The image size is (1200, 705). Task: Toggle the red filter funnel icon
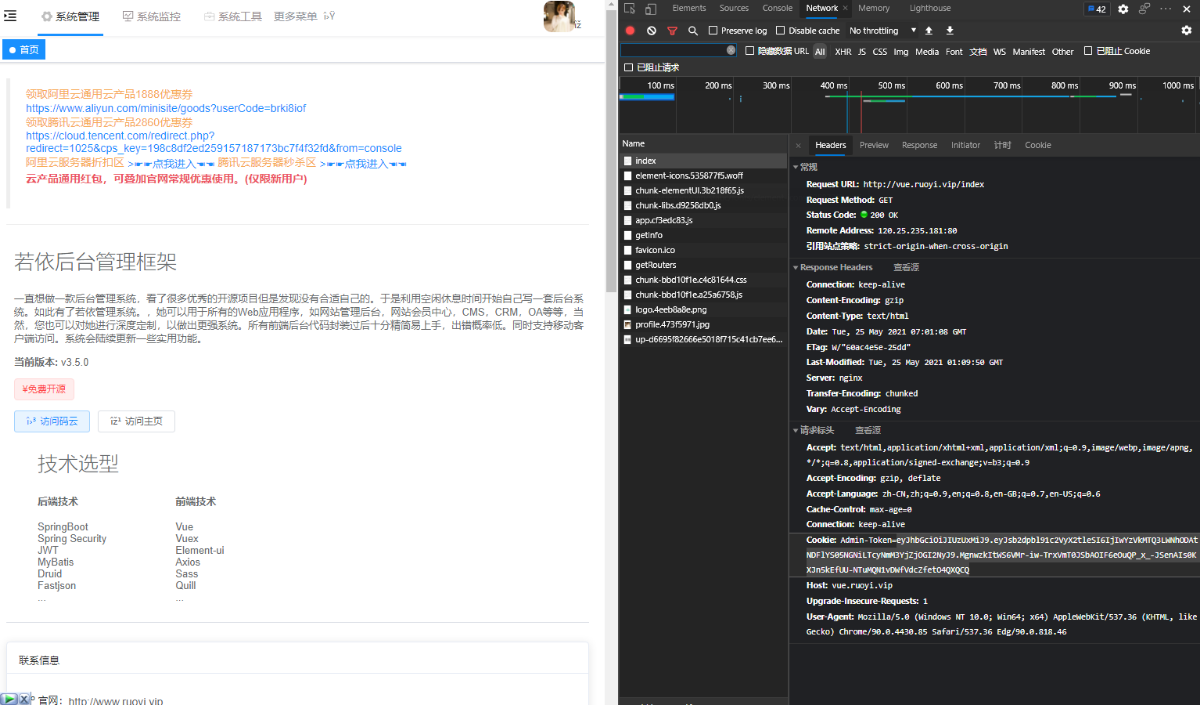(672, 31)
